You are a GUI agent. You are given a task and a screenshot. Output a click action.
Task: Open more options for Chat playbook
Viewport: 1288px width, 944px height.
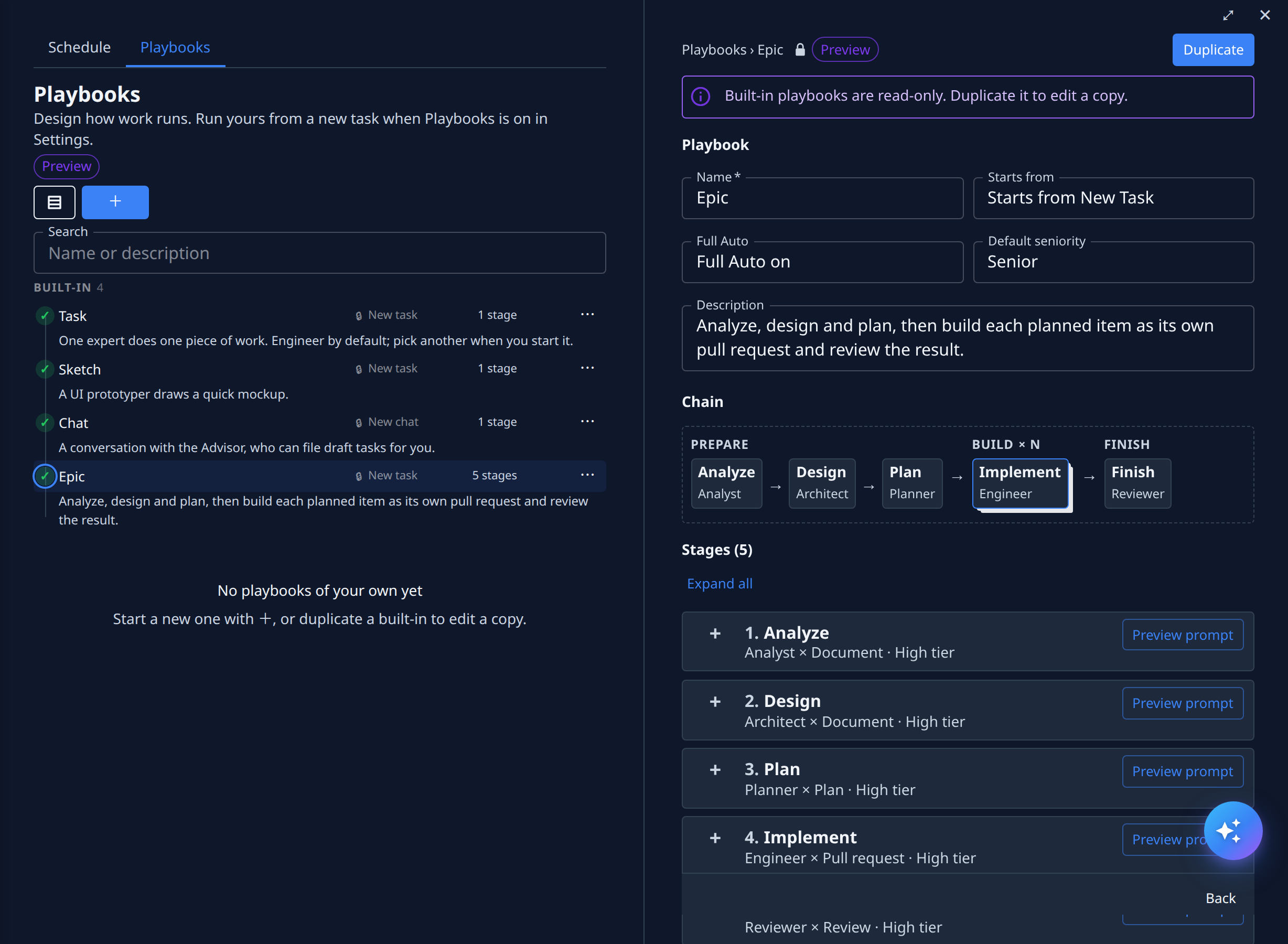click(x=587, y=422)
